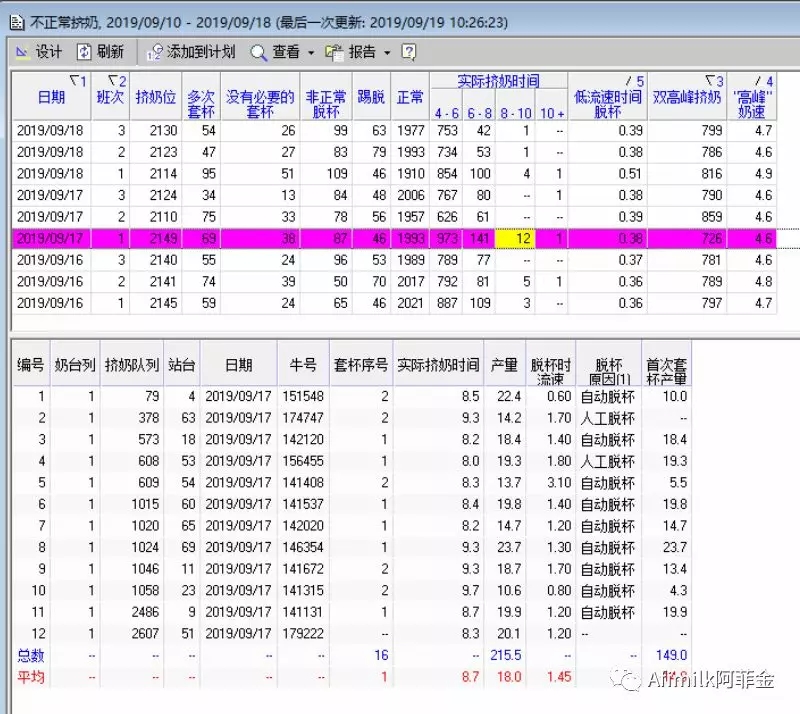The image size is (800, 714).
Task: Select the row with 挤奶位 2130
Action: tap(394, 131)
